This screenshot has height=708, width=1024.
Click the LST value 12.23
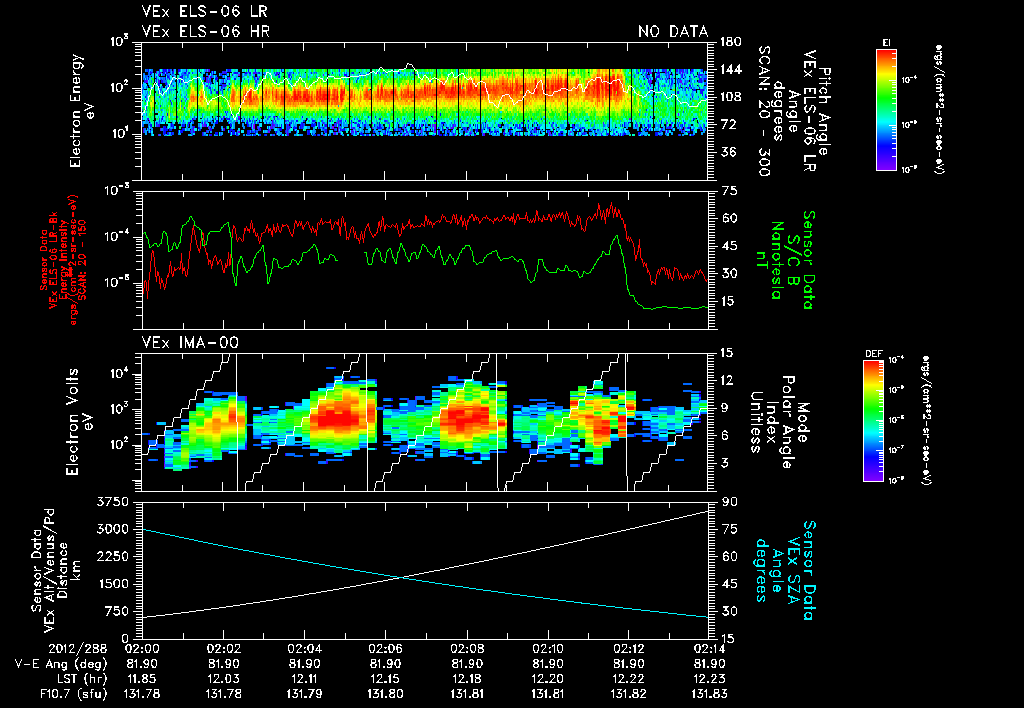(709, 679)
